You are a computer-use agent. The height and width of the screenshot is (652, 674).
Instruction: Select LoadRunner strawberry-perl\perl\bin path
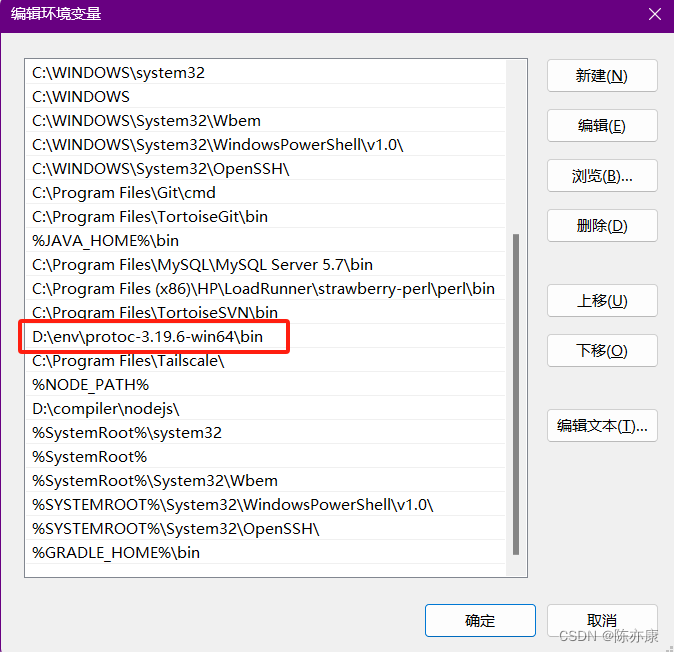coord(265,289)
